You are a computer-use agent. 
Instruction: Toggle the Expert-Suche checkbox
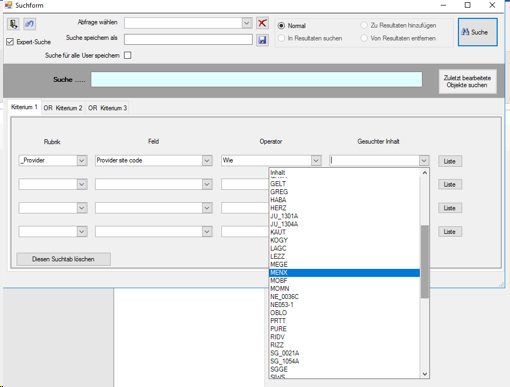[10, 42]
